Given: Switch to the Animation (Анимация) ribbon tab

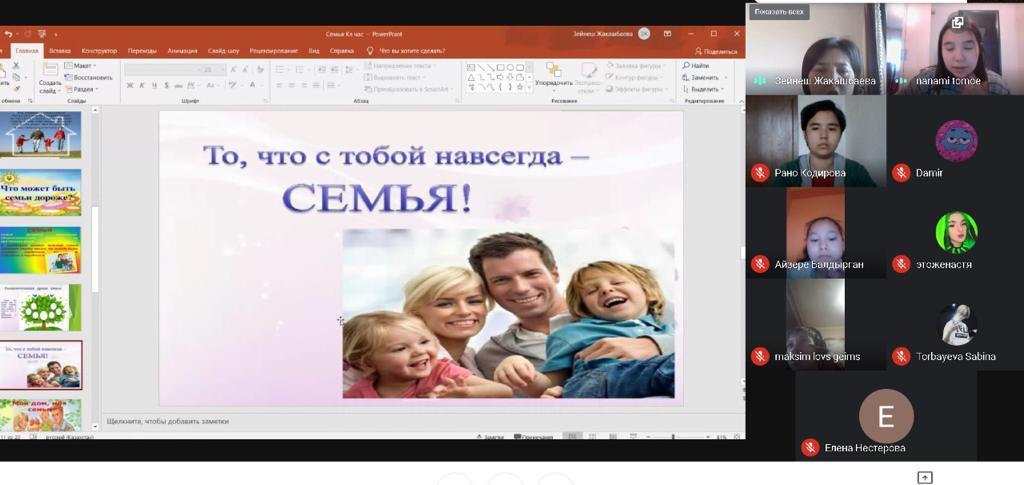Looking at the screenshot, I should [182, 50].
